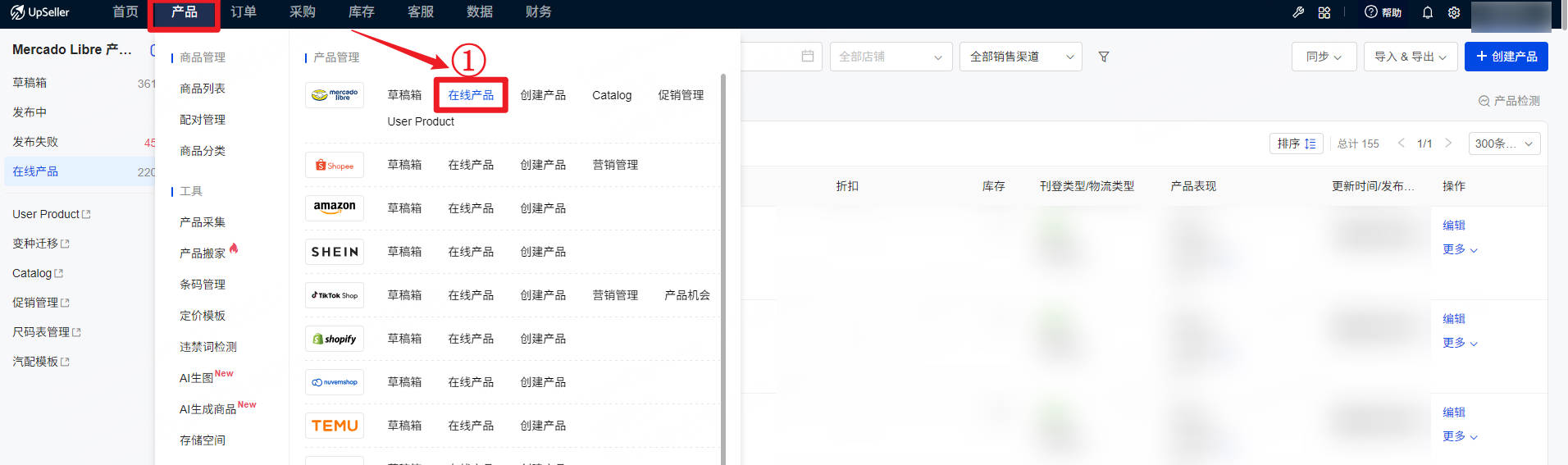Click the calendar icon in date field
1568x465 pixels.
click(x=808, y=56)
